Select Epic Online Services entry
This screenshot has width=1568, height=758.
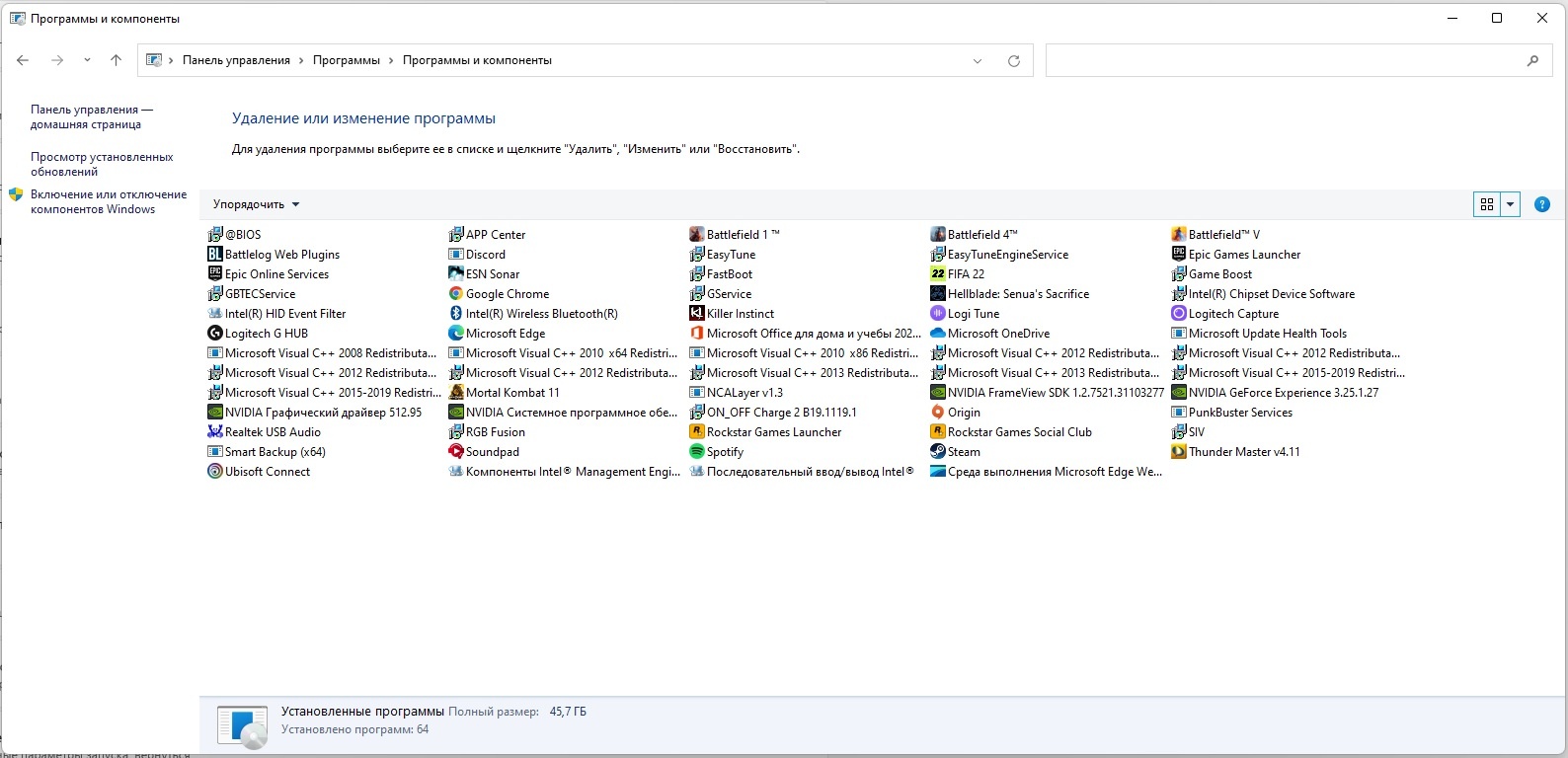click(x=269, y=274)
